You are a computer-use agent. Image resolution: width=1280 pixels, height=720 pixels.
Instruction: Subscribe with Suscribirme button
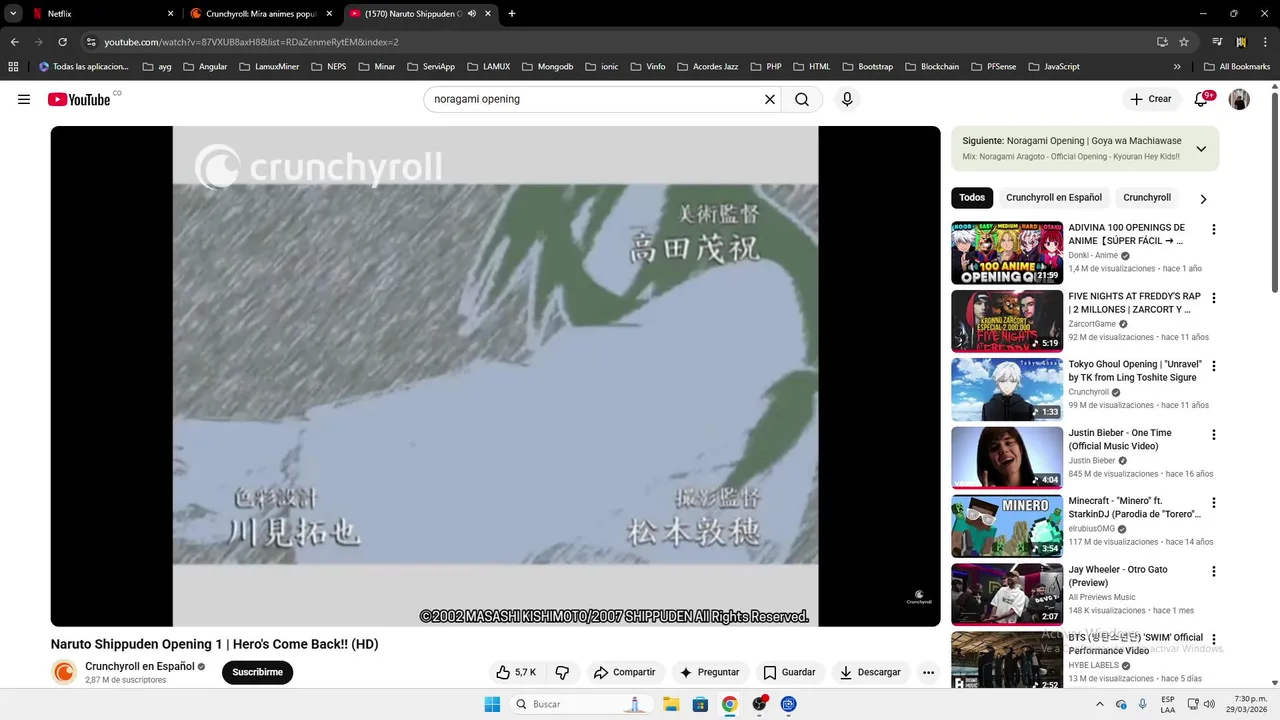[x=257, y=672]
